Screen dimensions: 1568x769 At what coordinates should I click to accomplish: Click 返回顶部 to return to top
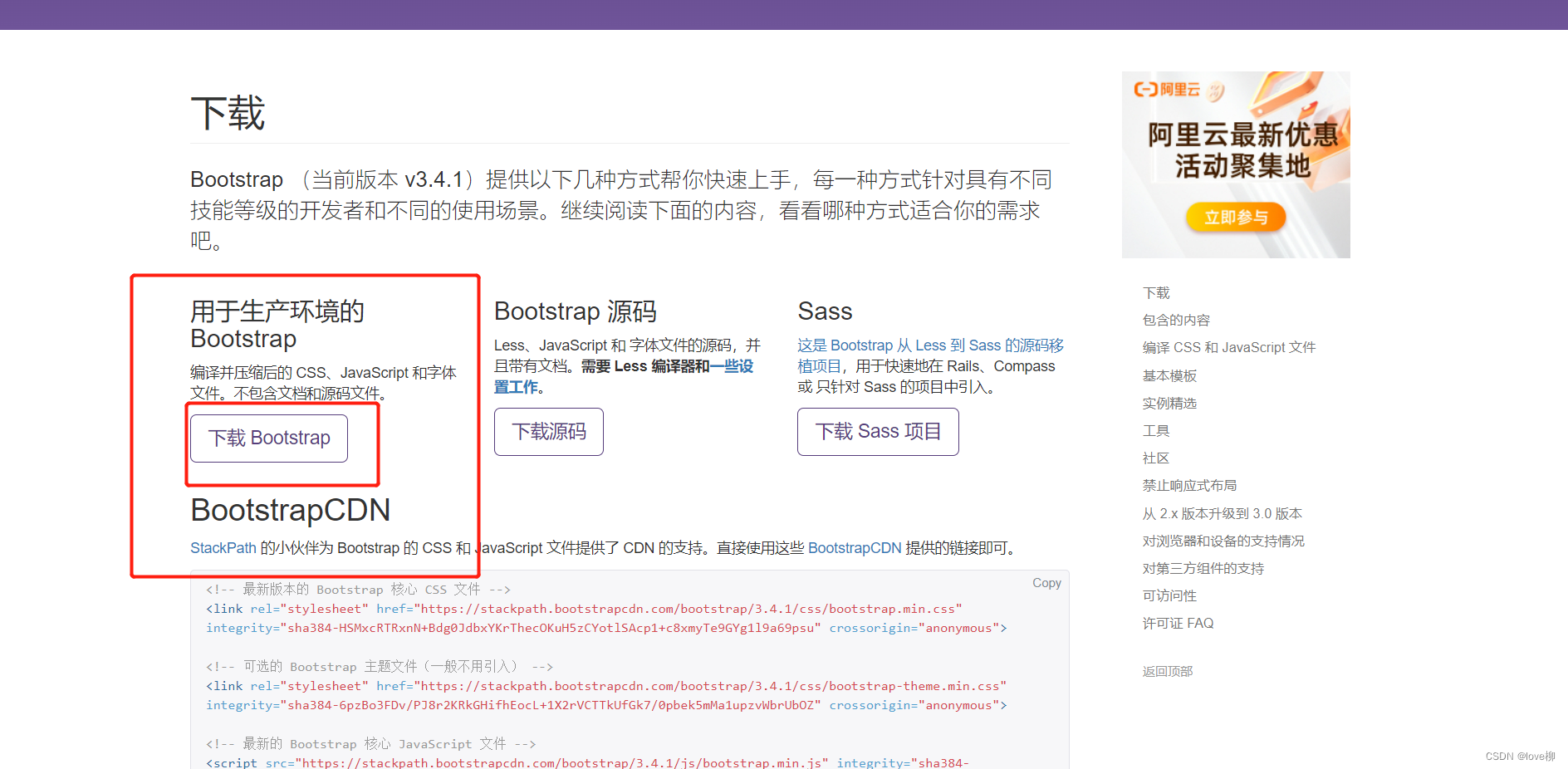(1168, 671)
